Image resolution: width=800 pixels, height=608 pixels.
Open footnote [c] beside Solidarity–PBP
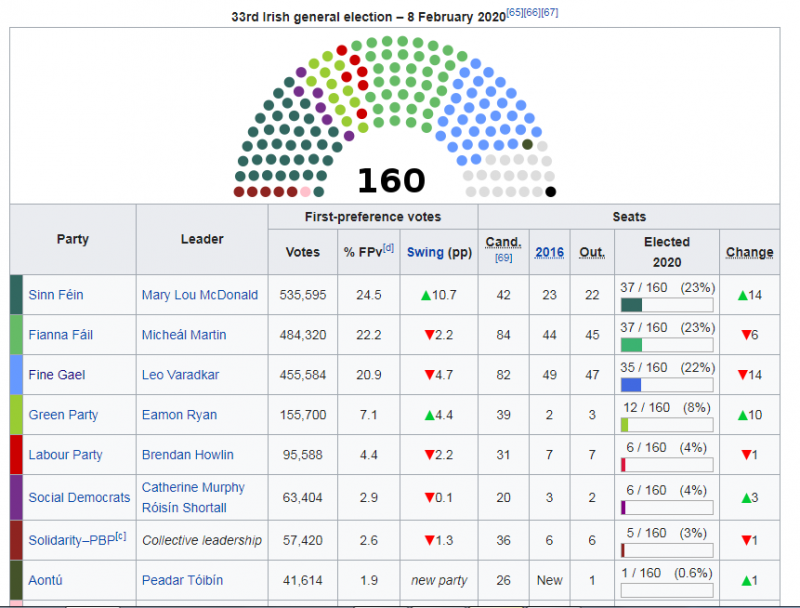(120, 536)
